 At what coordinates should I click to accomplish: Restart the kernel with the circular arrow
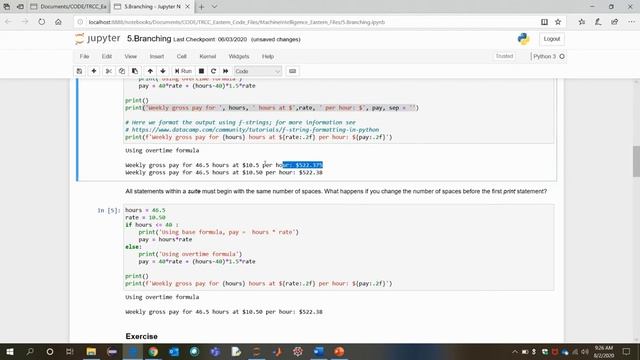(x=213, y=71)
